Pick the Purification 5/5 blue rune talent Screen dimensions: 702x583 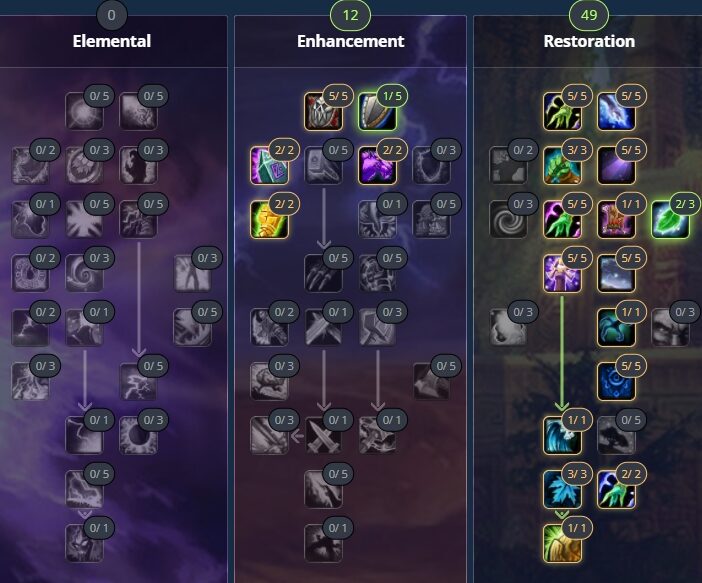pos(616,382)
